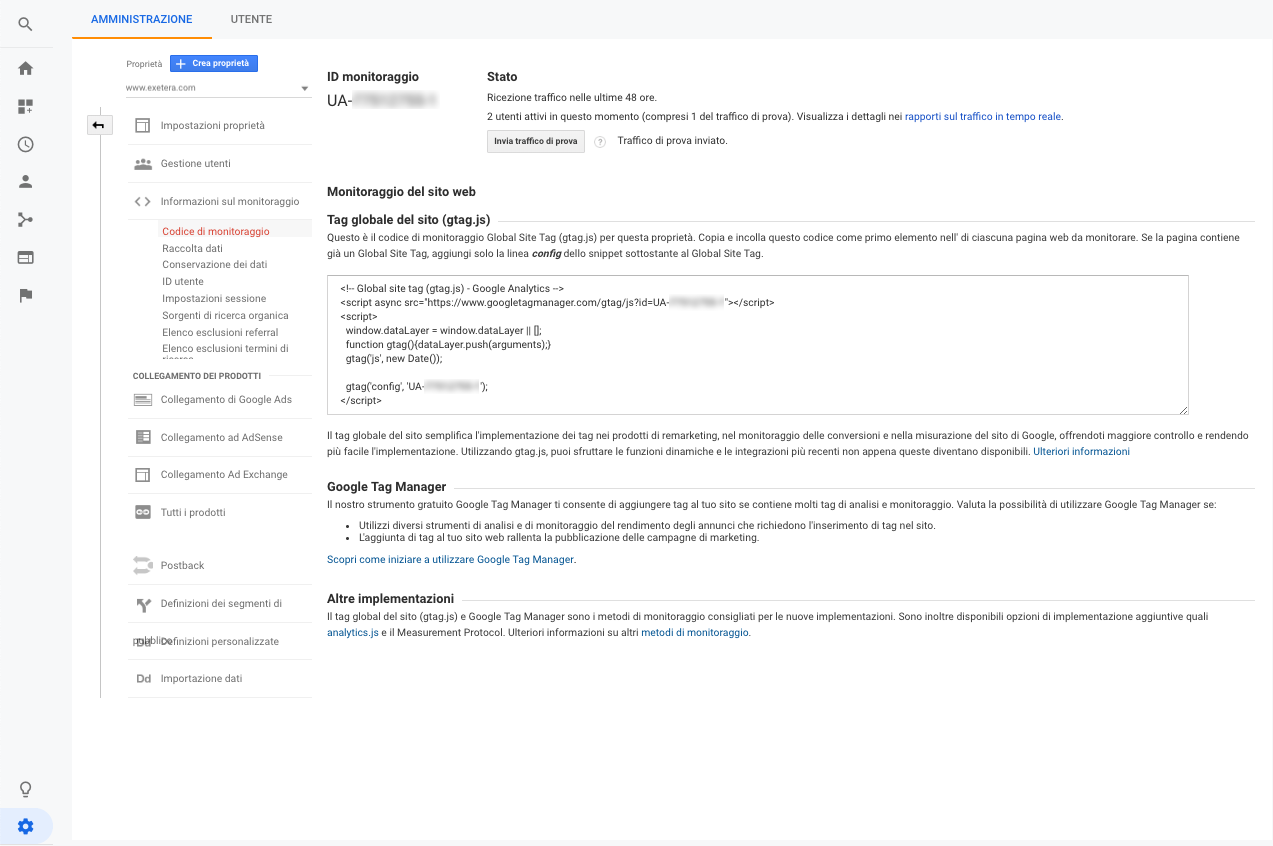Grab the code box resize handle corner
Image resolution: width=1273 pixels, height=846 pixels.
point(1183,409)
